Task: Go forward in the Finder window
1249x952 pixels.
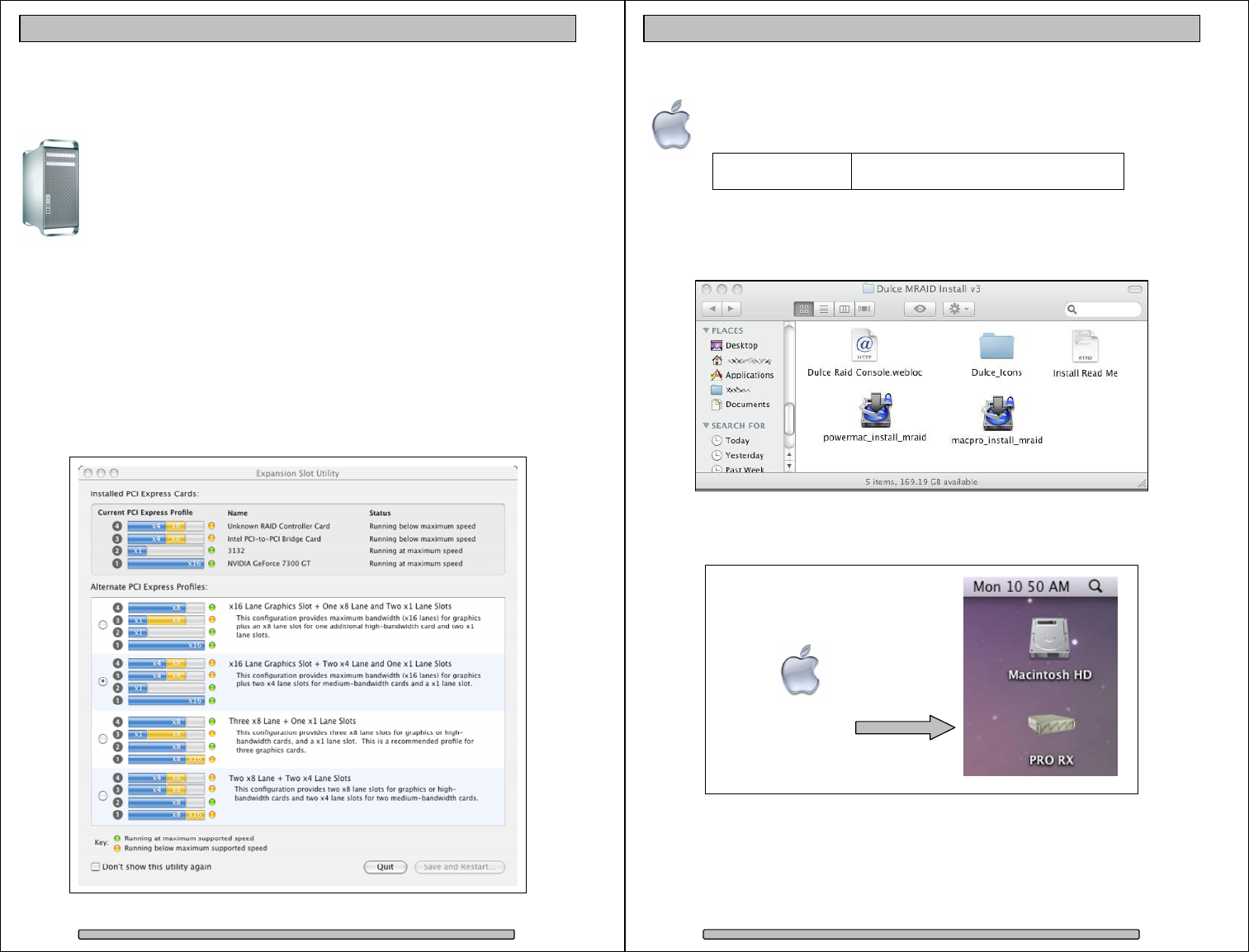Action: [731, 309]
